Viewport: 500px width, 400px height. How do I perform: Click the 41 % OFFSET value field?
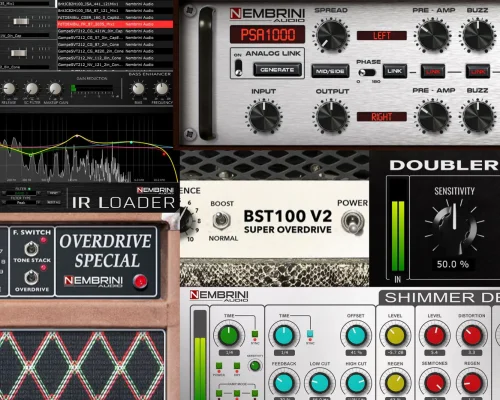pyautogui.click(x=356, y=353)
